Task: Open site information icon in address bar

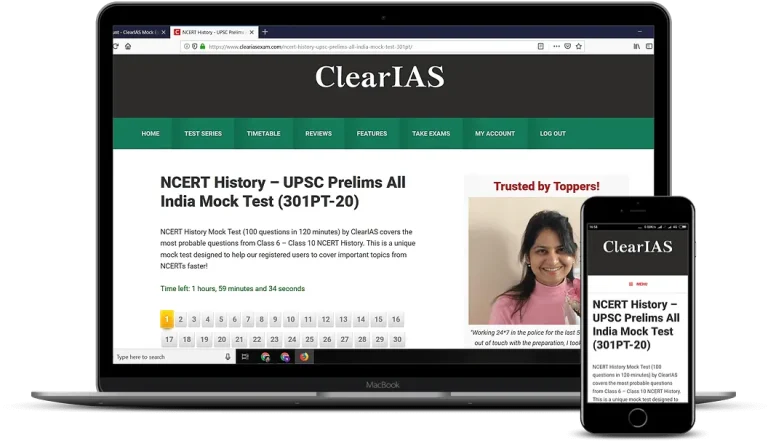Action: 187,47
